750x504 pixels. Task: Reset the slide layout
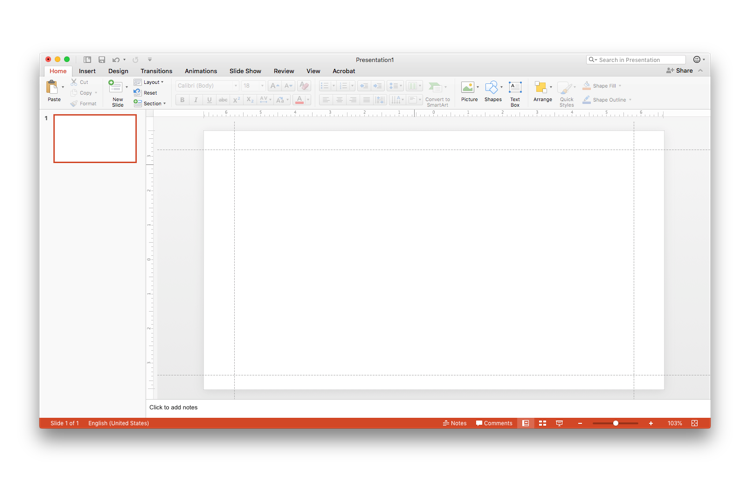149,93
